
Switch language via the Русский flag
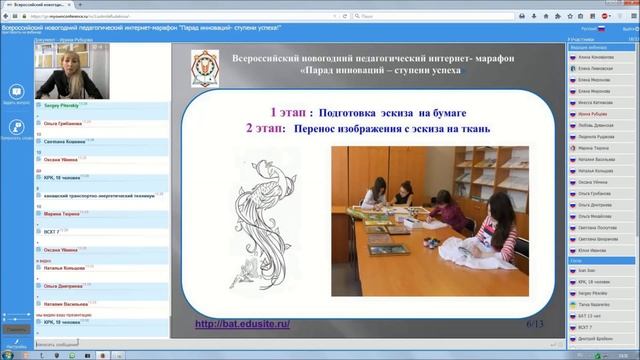tap(601, 29)
